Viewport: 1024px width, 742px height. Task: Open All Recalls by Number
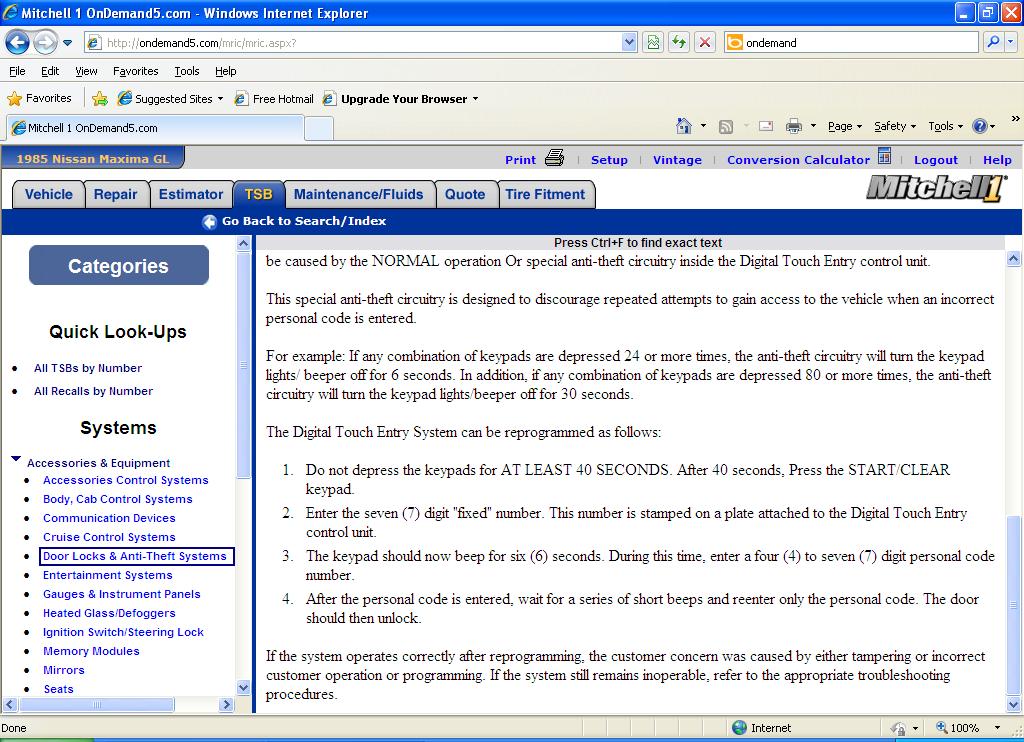point(93,391)
